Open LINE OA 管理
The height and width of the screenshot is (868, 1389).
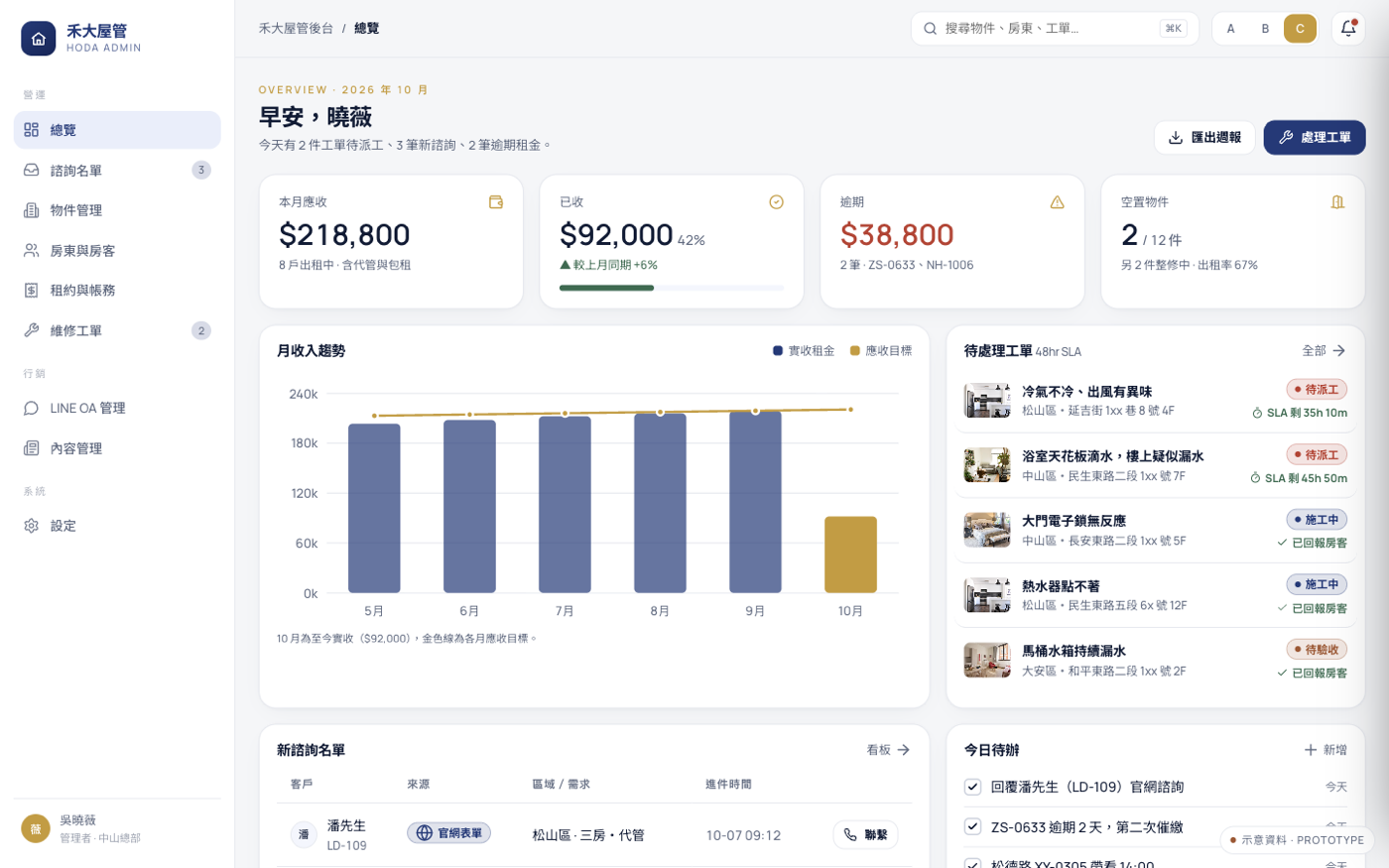(x=117, y=409)
